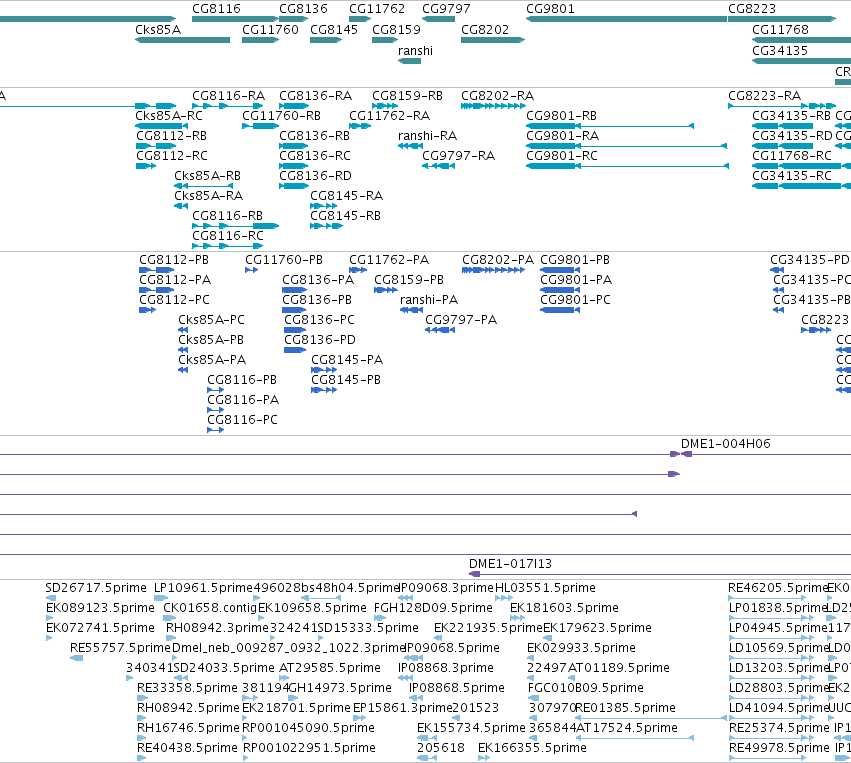The image size is (851, 763).
Task: Click protein CG9797-PA label
Action: pyautogui.click(x=461, y=320)
